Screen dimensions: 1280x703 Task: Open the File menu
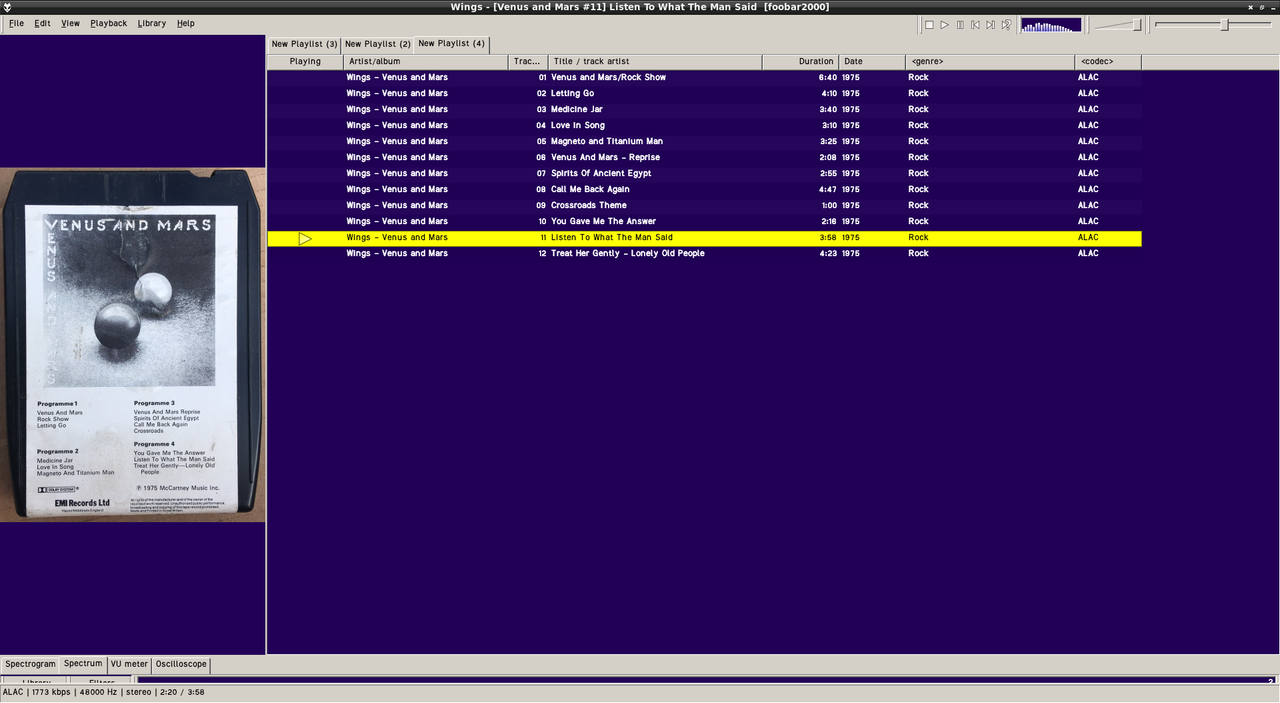pyautogui.click(x=17, y=23)
